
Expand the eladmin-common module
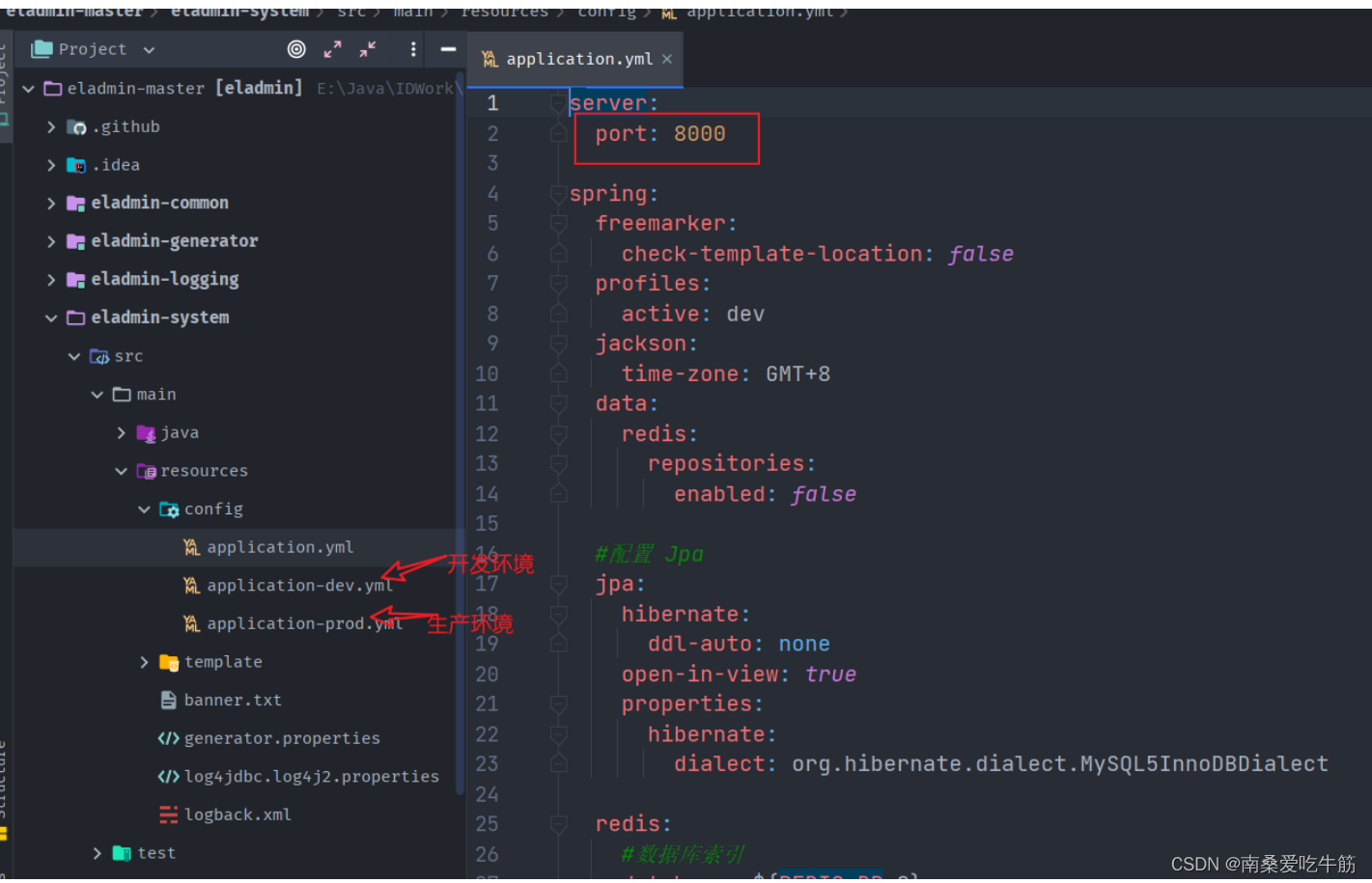click(51, 204)
